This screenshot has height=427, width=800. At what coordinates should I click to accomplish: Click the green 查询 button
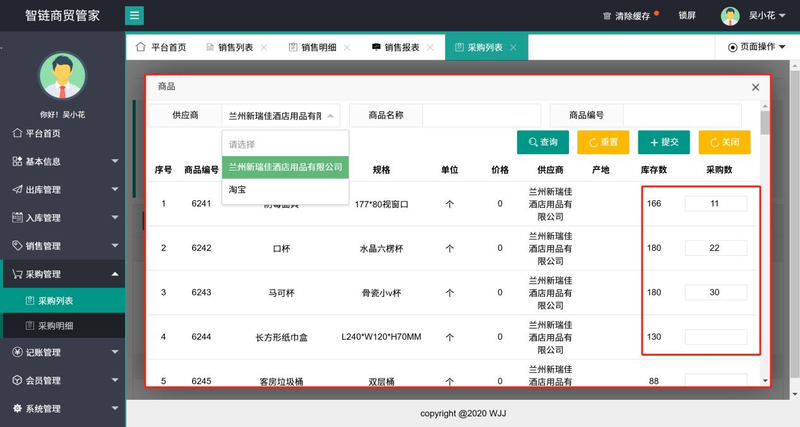click(x=543, y=142)
